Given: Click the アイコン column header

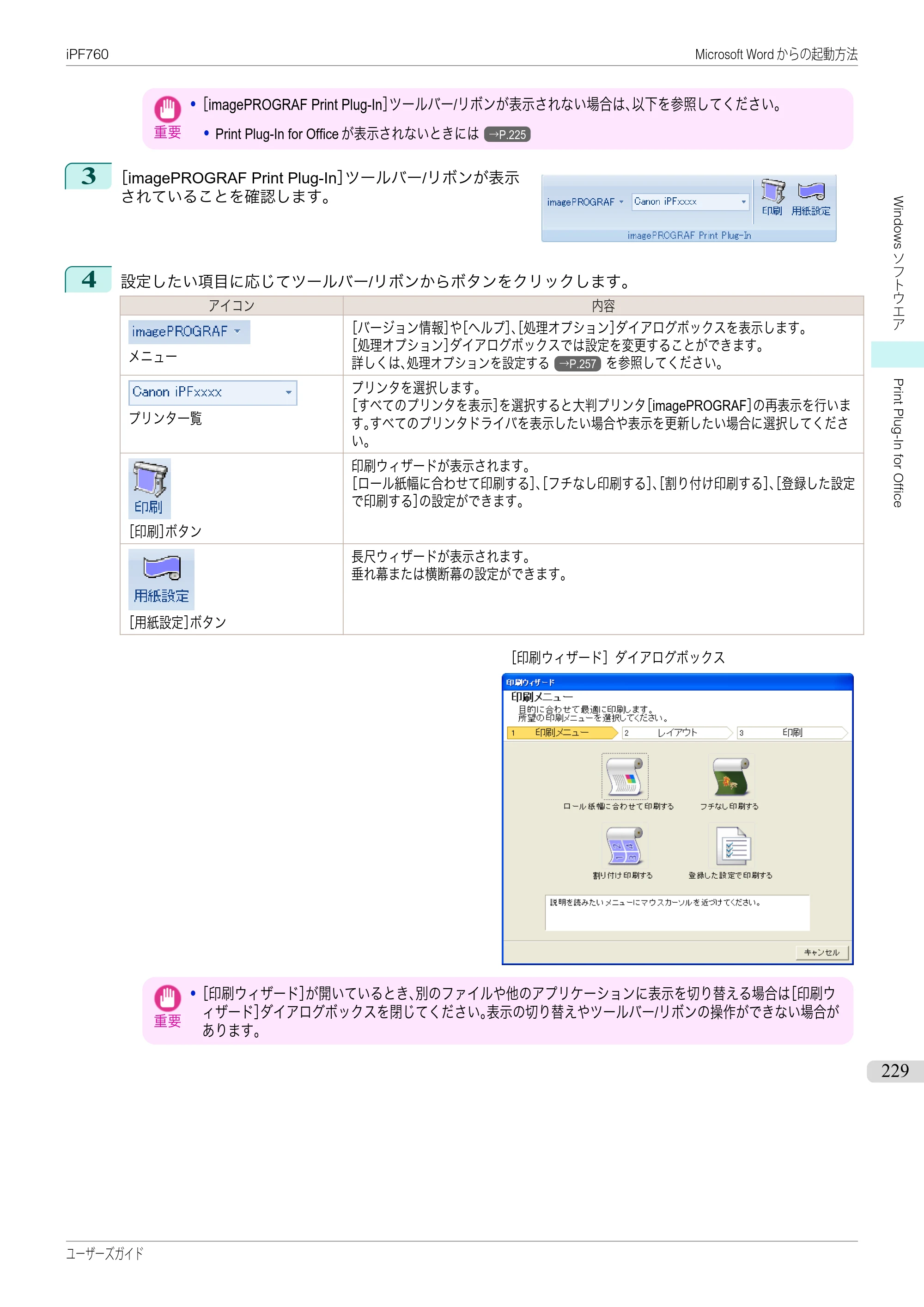Looking at the screenshot, I should click(x=231, y=306).
